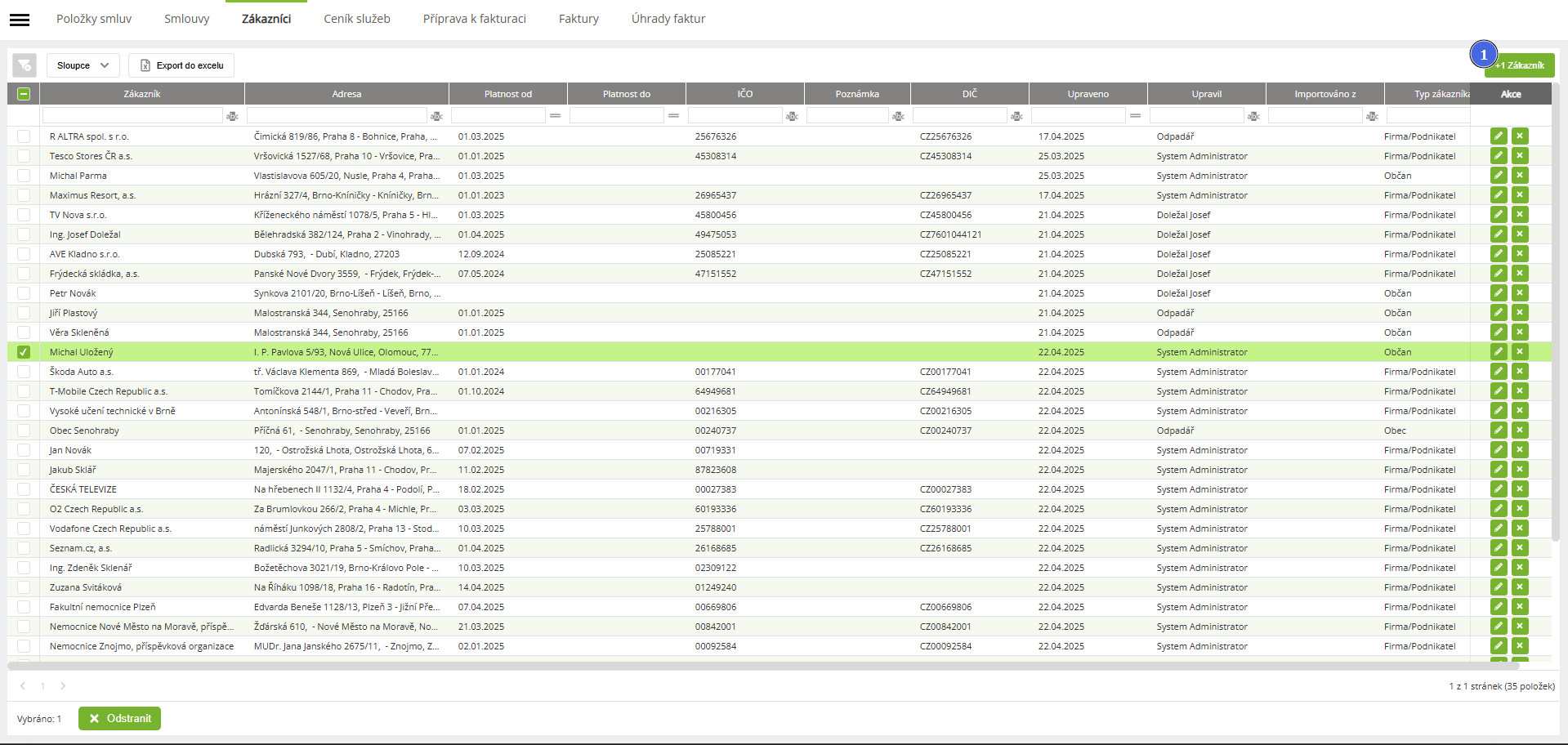
Task: Switch to the Faktury tab
Action: click(x=579, y=19)
